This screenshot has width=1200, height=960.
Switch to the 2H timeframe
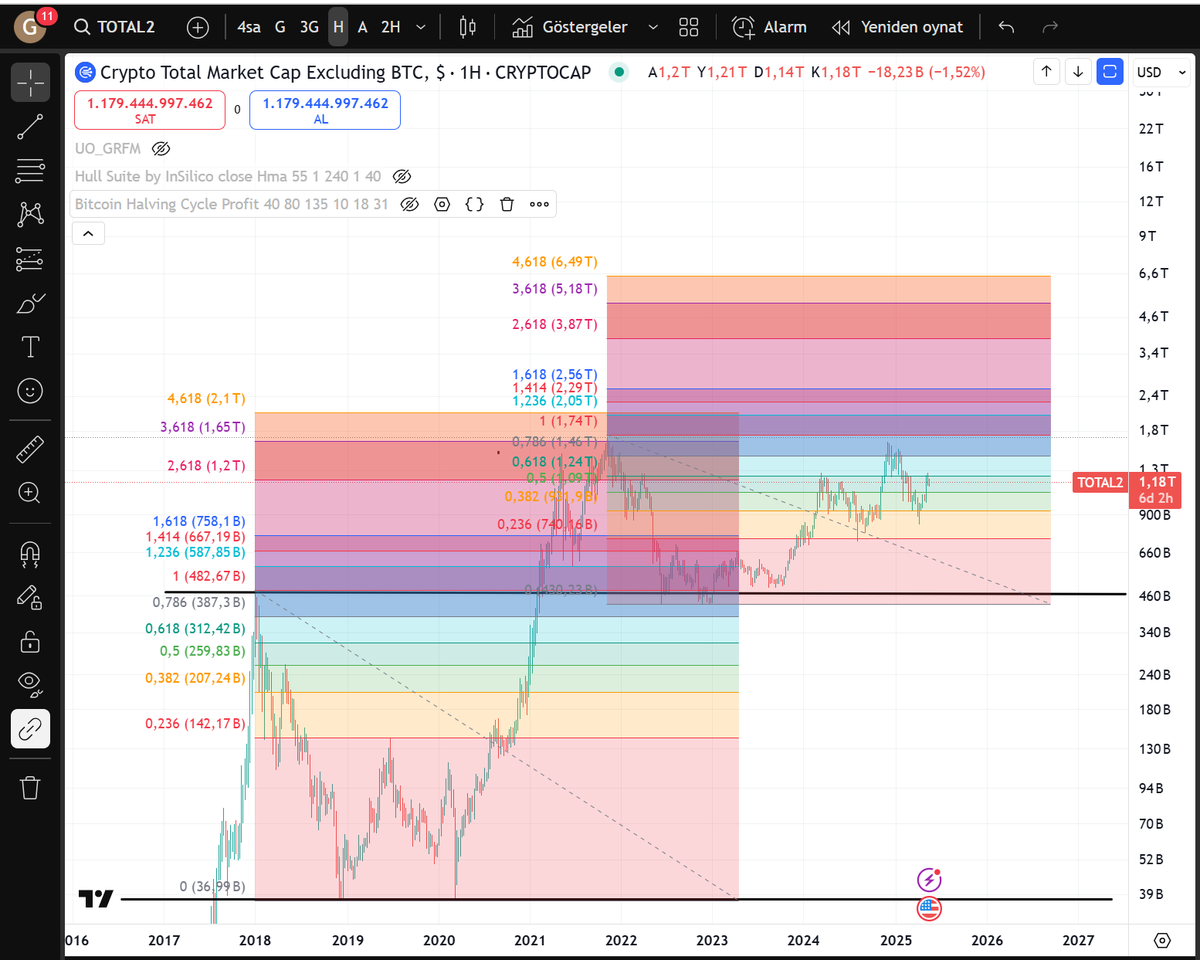coord(390,27)
